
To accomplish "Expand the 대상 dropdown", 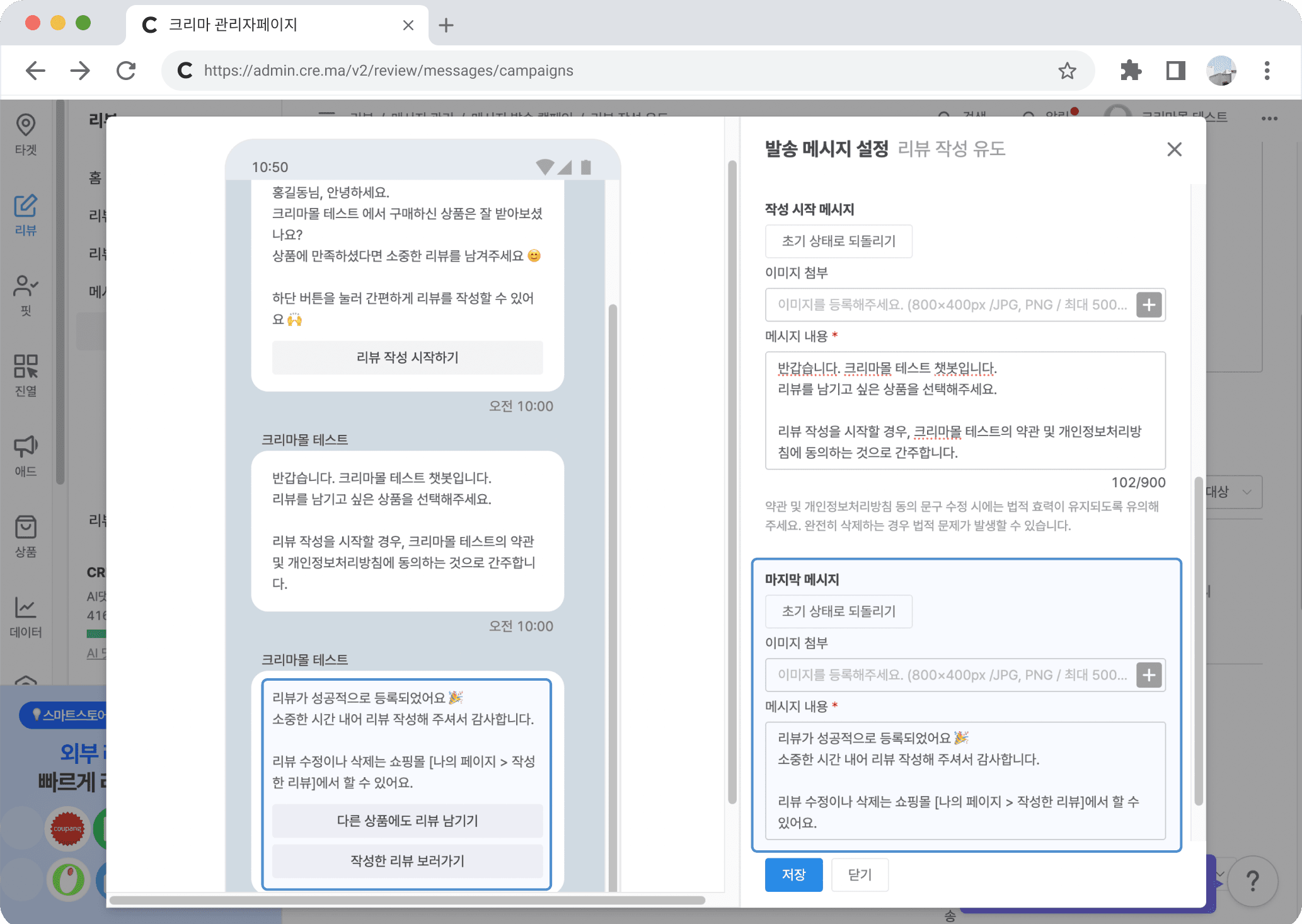I will point(1233,492).
